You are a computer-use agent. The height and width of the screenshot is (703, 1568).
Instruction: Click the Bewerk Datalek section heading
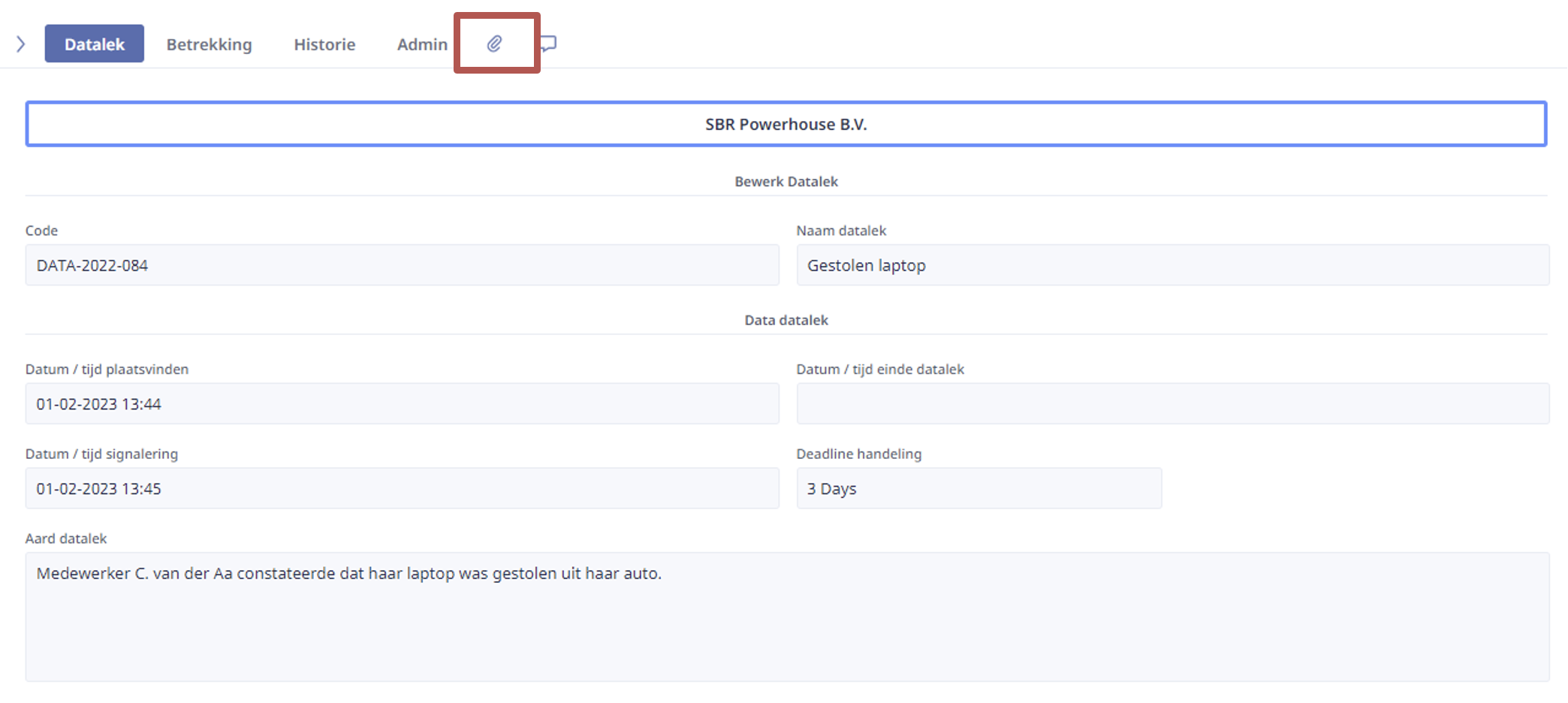click(x=786, y=182)
